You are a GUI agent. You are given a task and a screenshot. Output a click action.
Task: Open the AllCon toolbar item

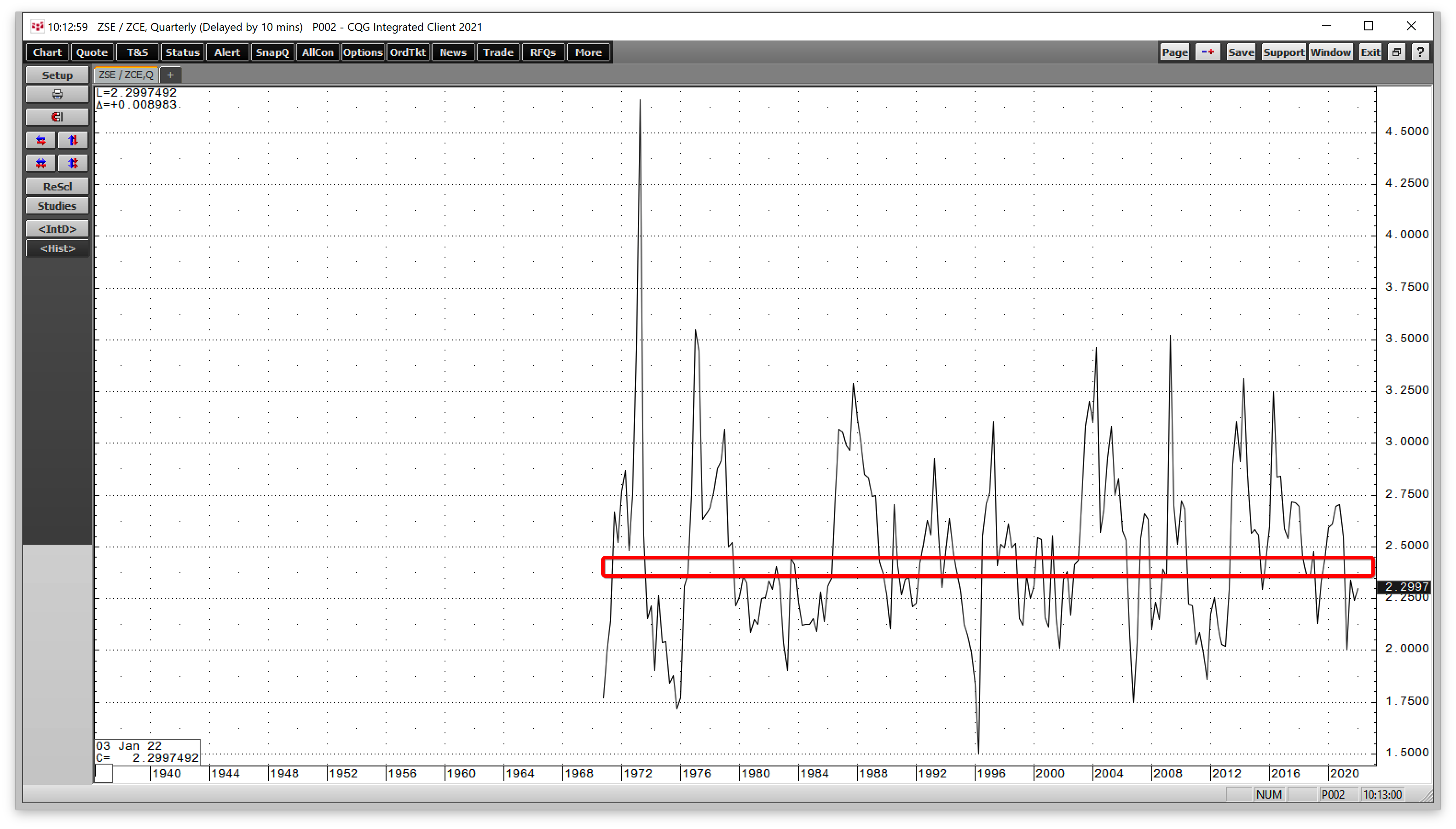point(317,52)
